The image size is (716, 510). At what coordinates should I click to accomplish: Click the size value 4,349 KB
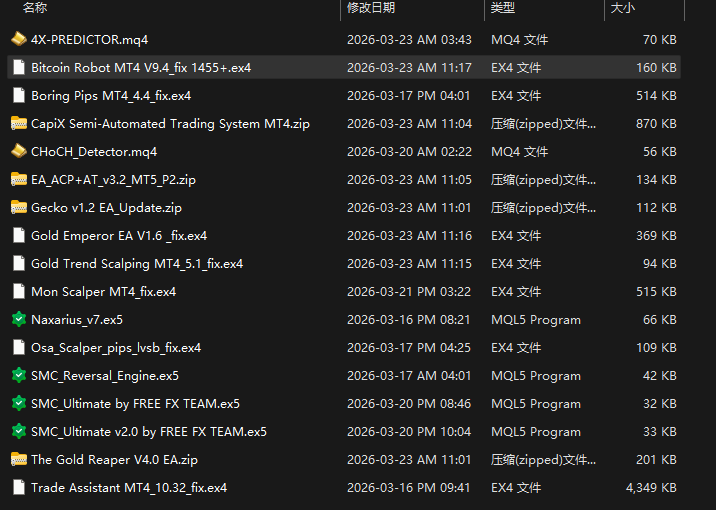click(x=651, y=488)
